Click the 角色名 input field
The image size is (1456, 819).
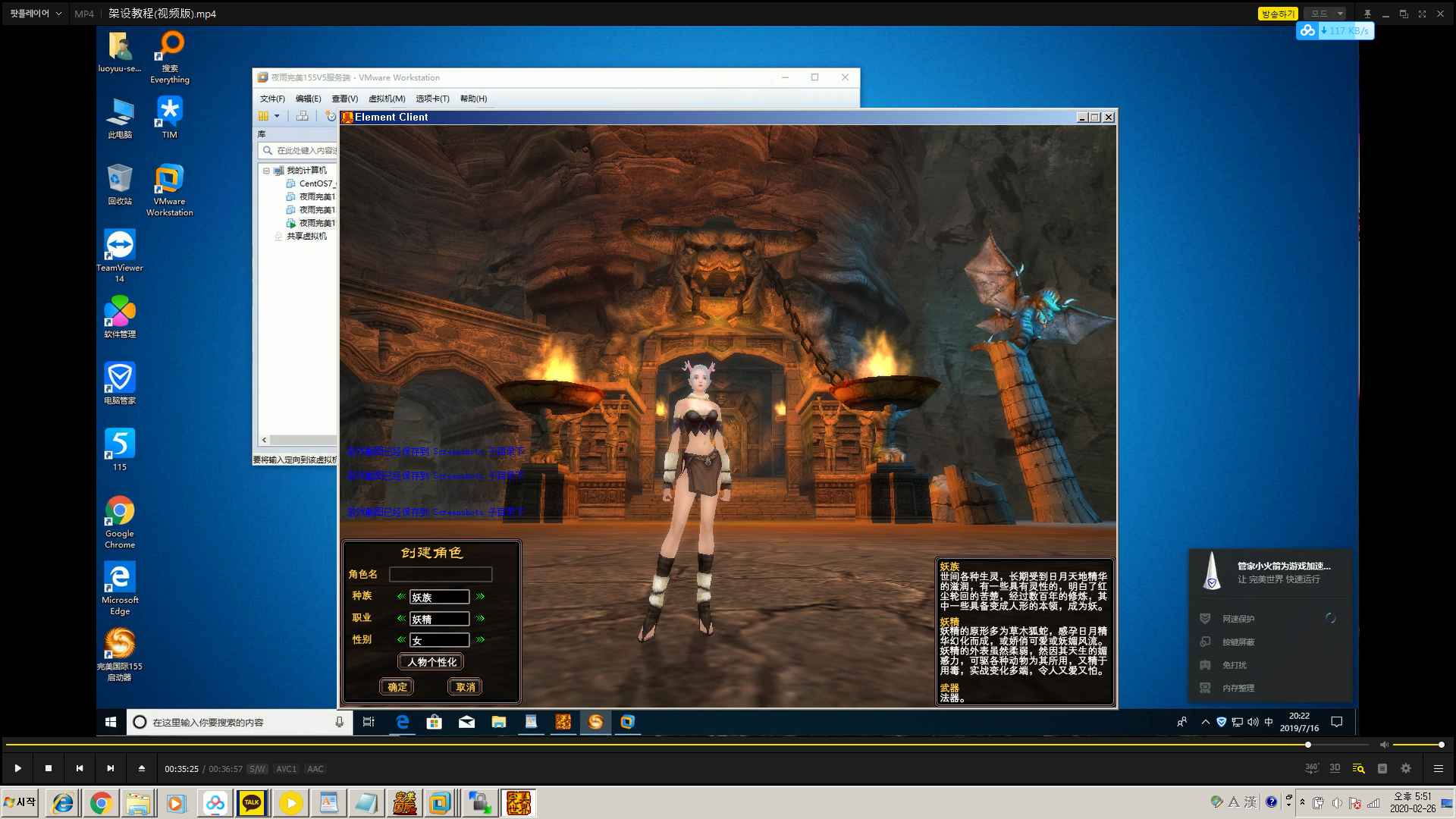click(x=440, y=575)
